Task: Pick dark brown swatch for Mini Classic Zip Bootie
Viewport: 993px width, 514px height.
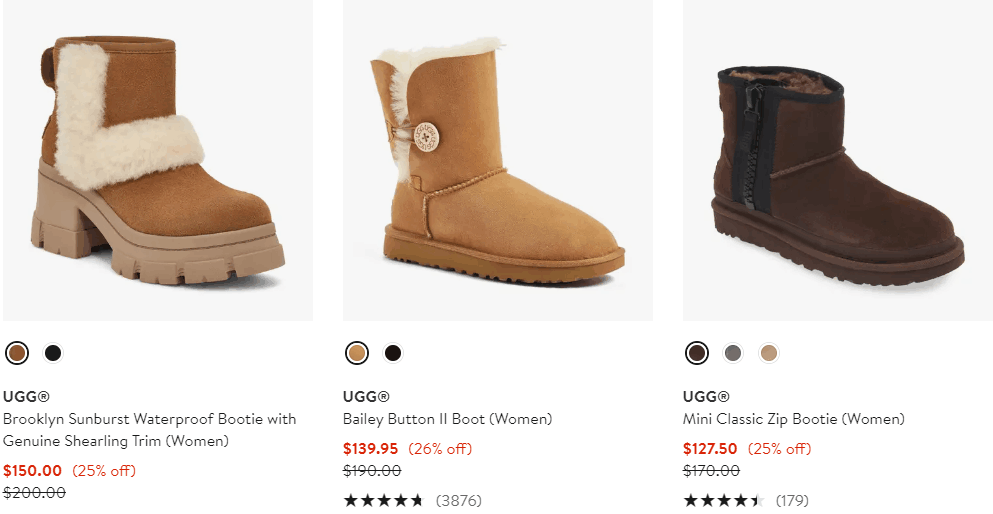Action: point(697,353)
